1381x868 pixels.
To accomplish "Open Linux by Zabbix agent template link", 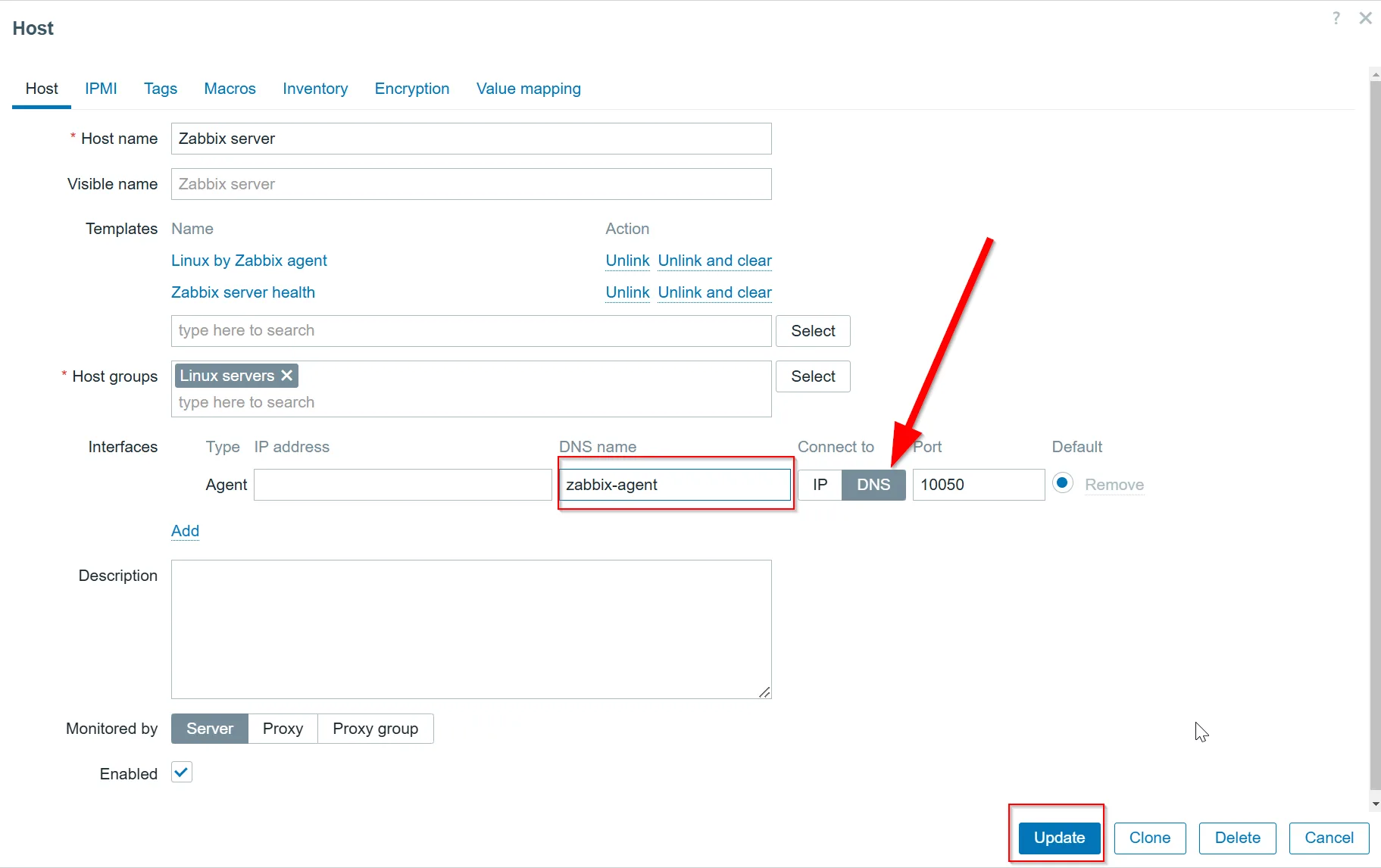I will [249, 261].
